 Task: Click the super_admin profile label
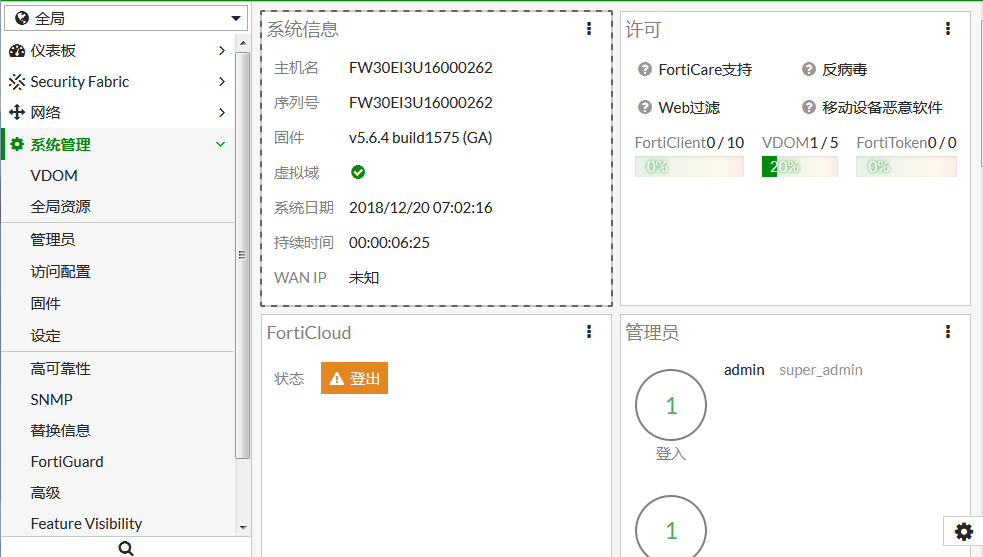coord(821,370)
